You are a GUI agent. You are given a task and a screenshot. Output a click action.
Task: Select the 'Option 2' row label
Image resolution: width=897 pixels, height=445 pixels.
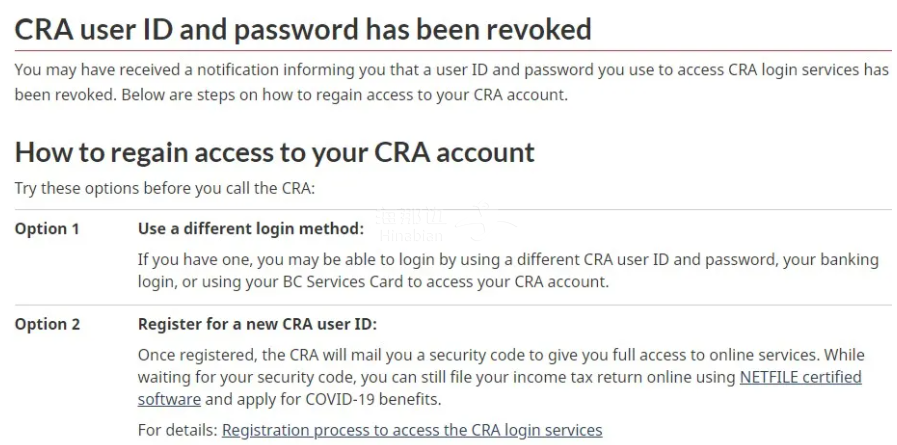tap(47, 324)
